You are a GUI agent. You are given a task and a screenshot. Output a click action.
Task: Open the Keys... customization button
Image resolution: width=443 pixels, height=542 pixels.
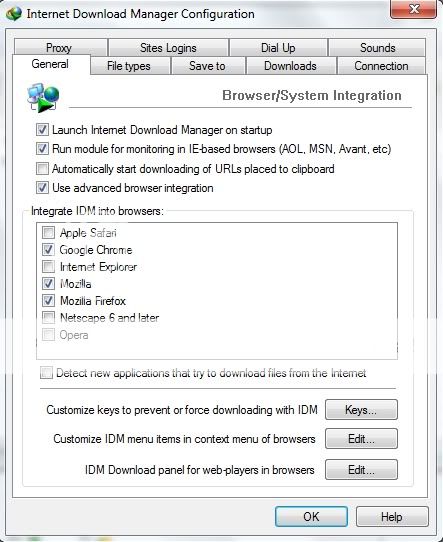click(361, 410)
